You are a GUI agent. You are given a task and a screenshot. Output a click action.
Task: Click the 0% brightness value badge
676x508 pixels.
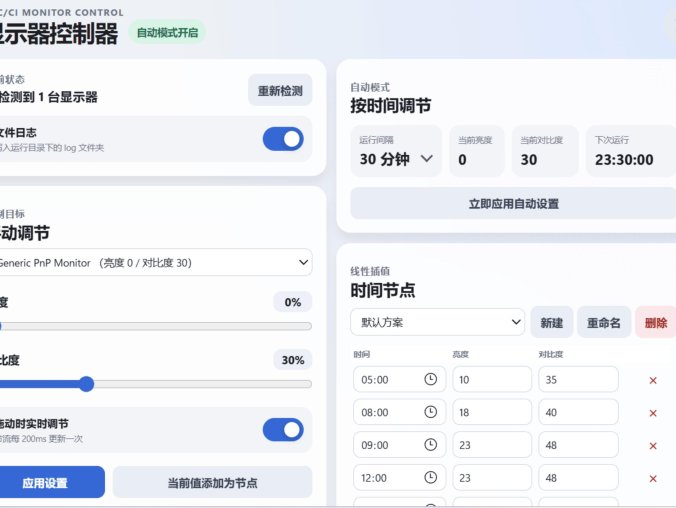pyautogui.click(x=292, y=302)
